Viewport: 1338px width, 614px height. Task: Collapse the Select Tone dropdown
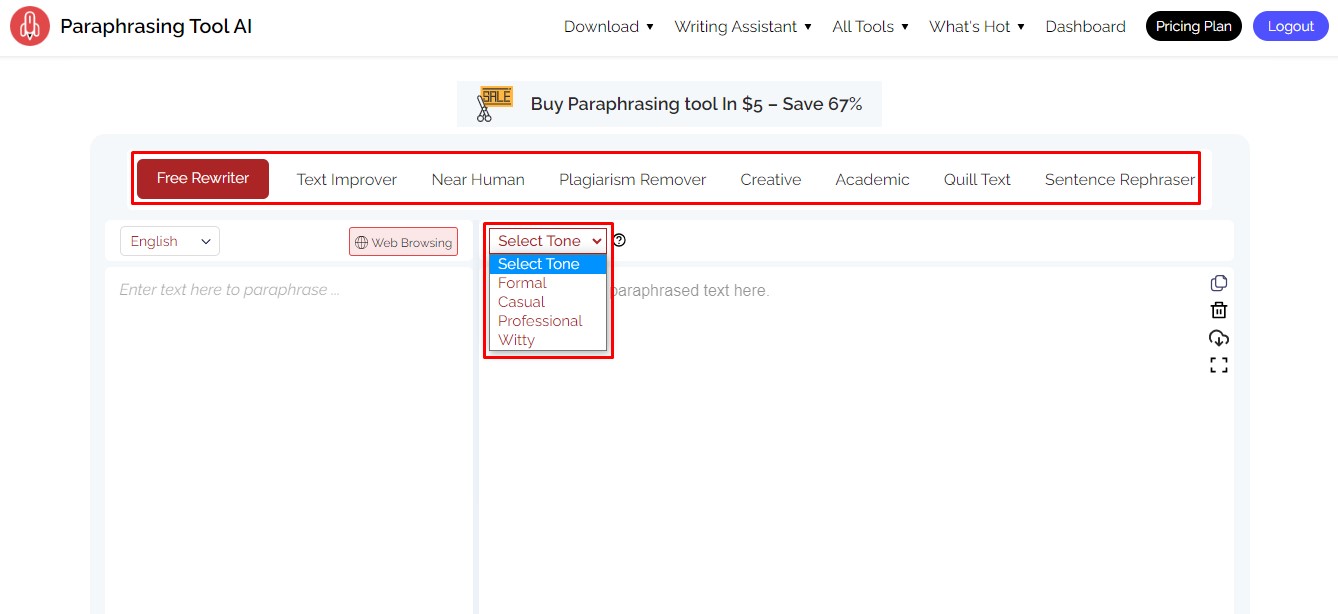[x=548, y=241]
